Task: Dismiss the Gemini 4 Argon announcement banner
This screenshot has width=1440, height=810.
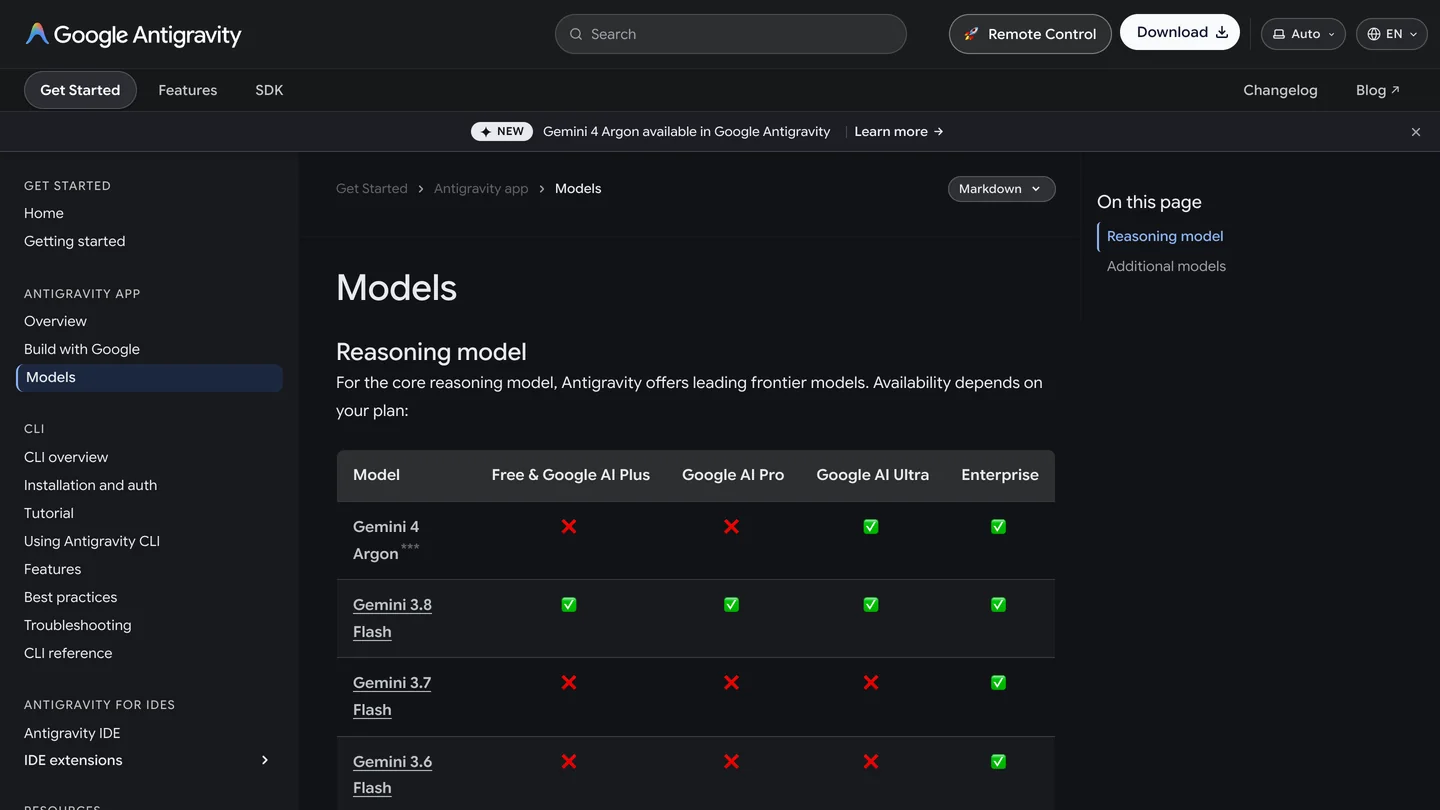Action: point(1416,132)
